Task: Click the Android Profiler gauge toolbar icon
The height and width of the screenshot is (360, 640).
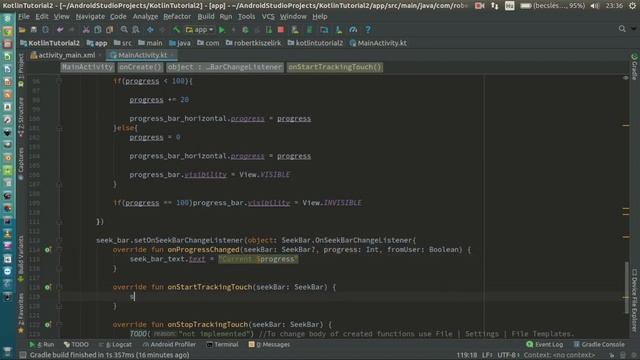Action: (x=353, y=30)
